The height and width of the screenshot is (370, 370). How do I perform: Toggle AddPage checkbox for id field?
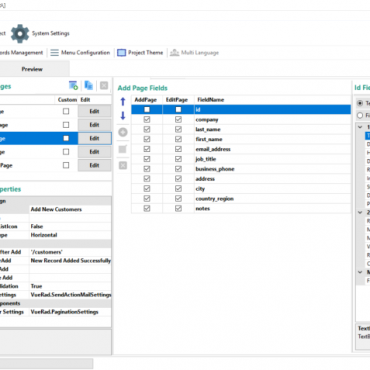coord(147,110)
